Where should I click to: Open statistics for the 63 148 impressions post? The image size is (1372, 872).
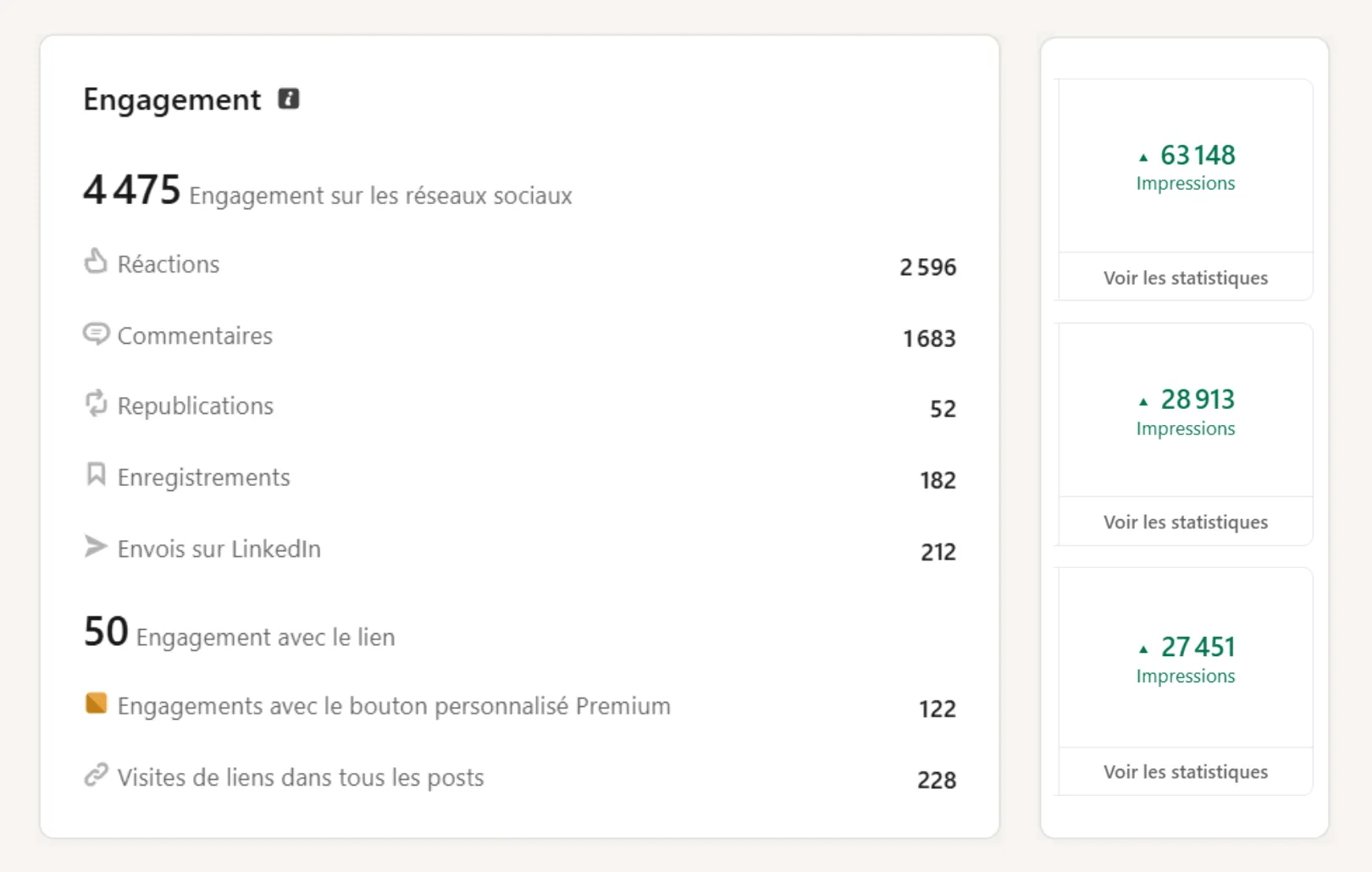coord(1185,278)
